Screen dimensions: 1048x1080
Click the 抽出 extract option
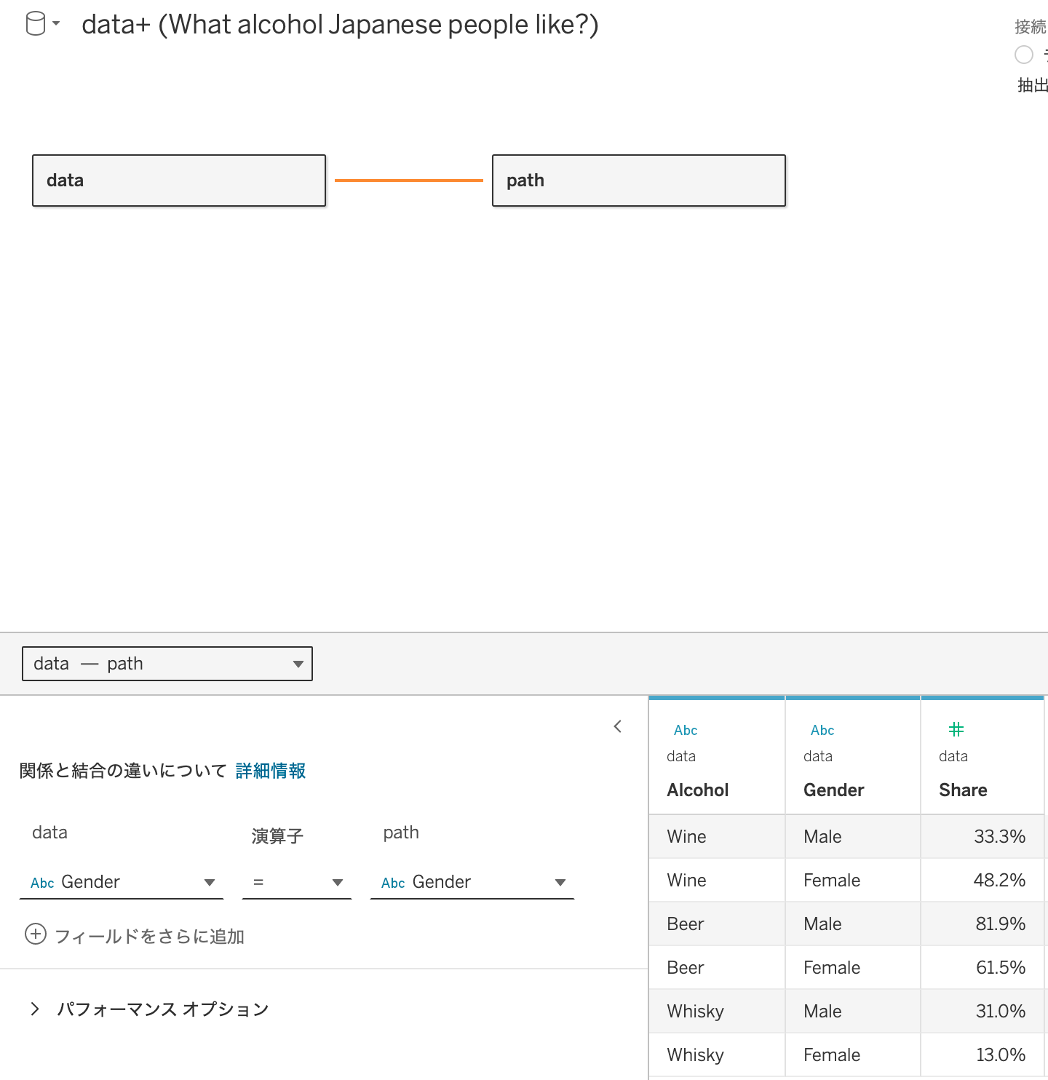click(1032, 85)
